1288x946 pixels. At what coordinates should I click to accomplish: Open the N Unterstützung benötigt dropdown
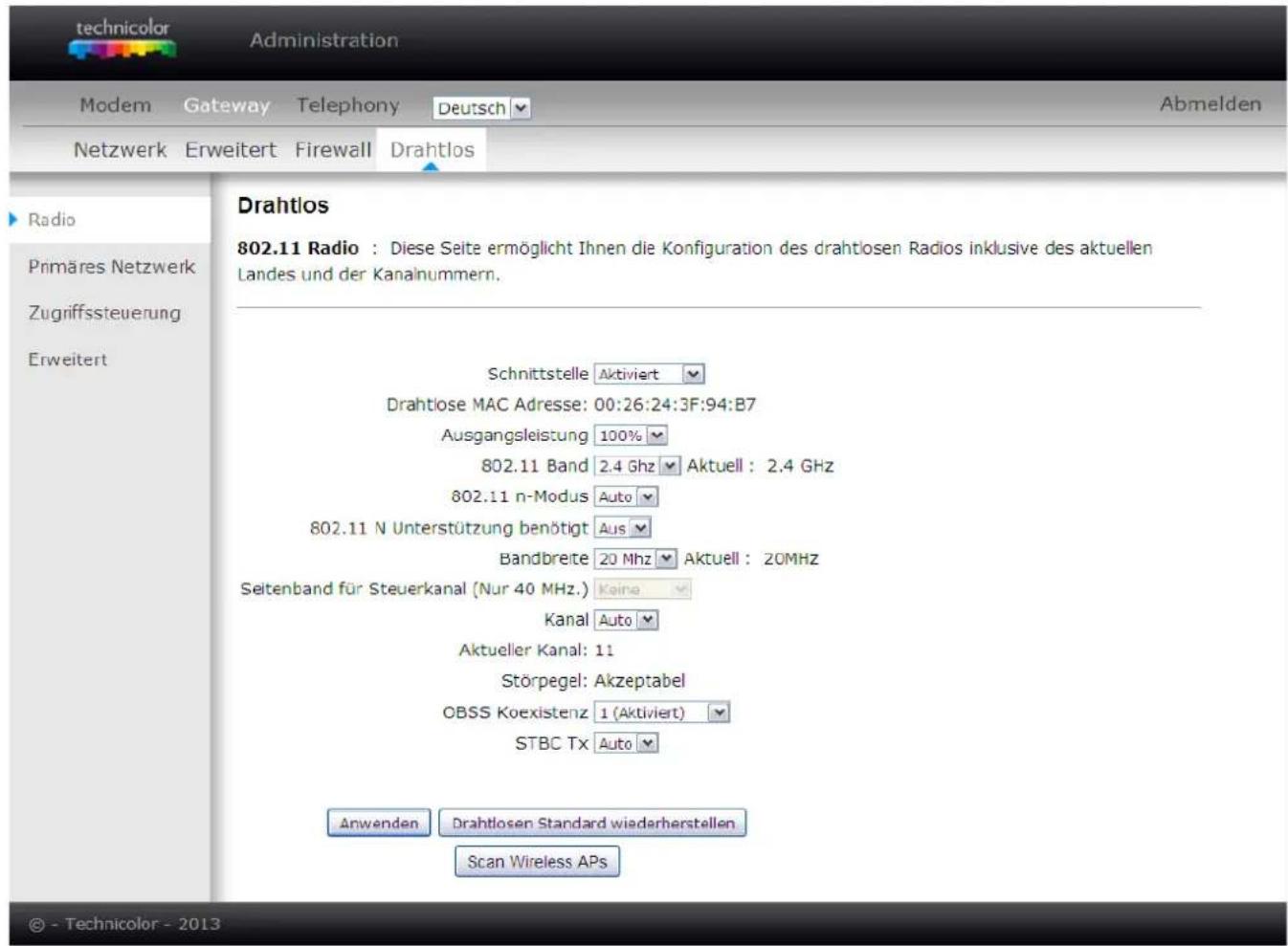tap(622, 528)
